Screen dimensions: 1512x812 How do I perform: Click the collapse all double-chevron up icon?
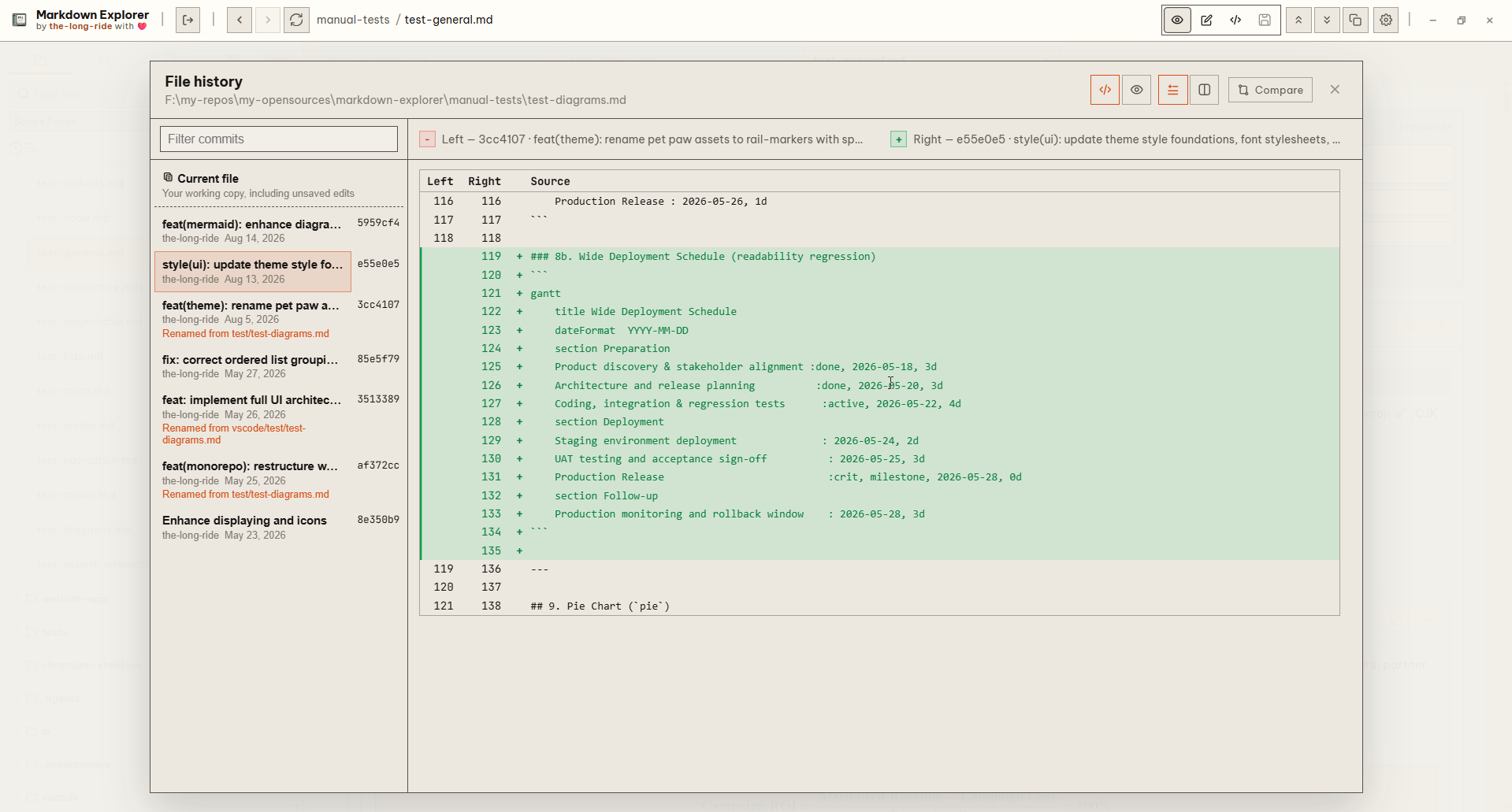(1298, 20)
